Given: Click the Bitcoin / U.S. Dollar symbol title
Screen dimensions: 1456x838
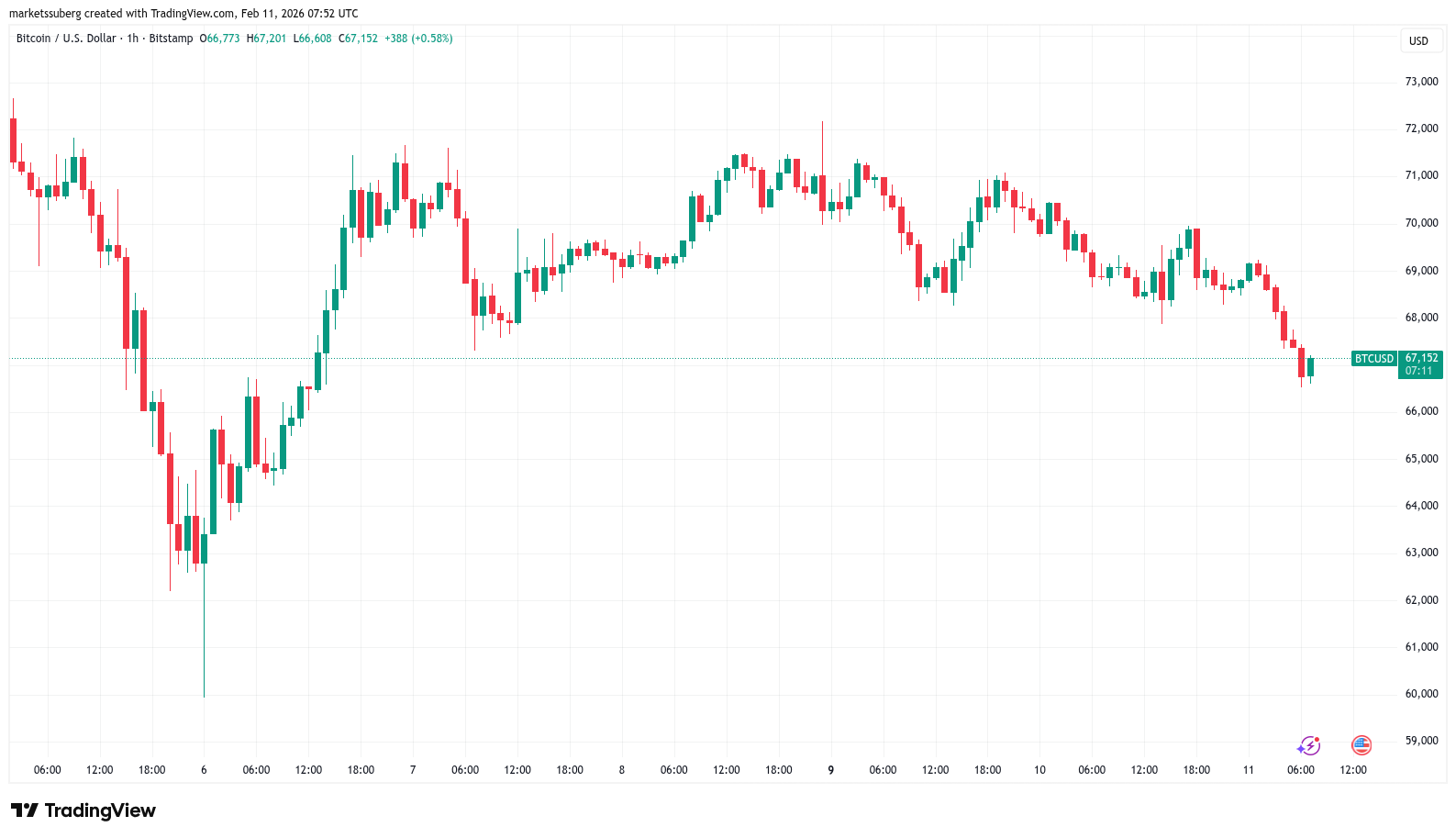Looking at the screenshot, I should (x=66, y=39).
